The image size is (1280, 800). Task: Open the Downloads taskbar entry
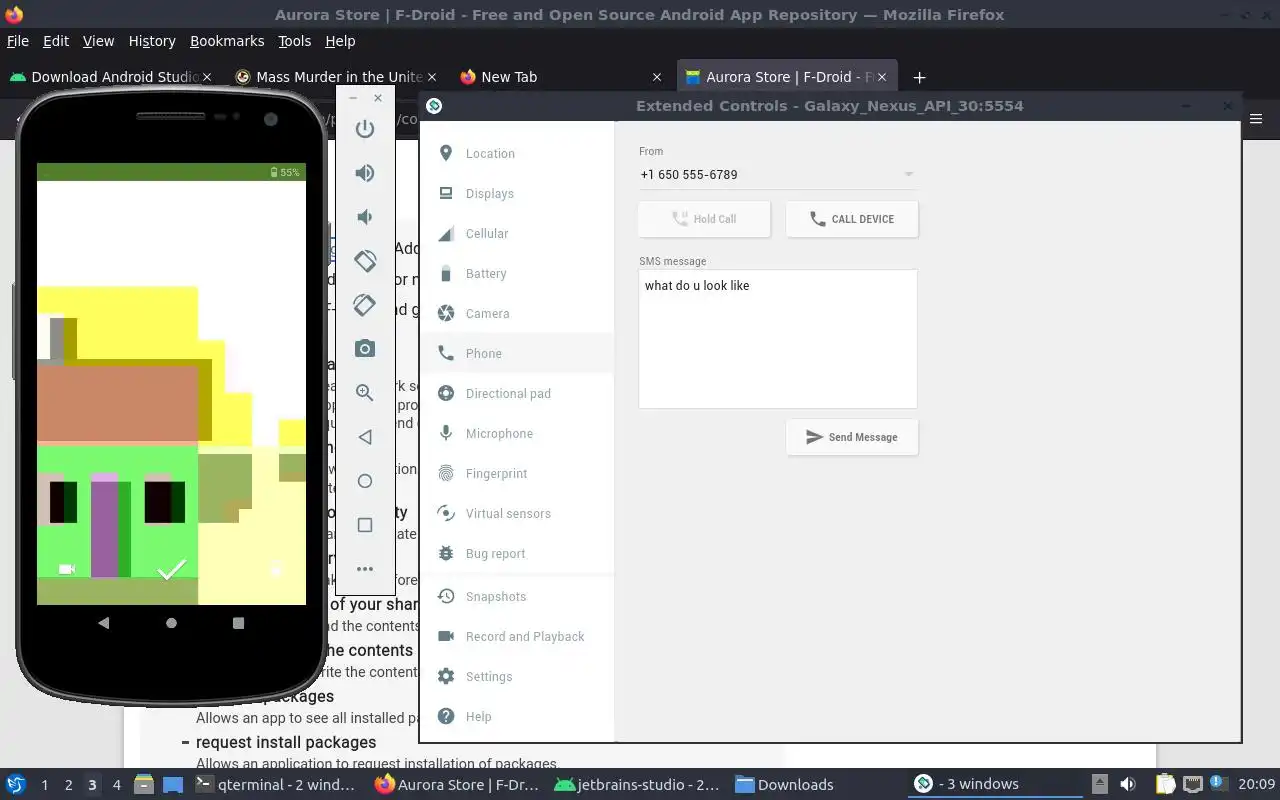coord(785,785)
